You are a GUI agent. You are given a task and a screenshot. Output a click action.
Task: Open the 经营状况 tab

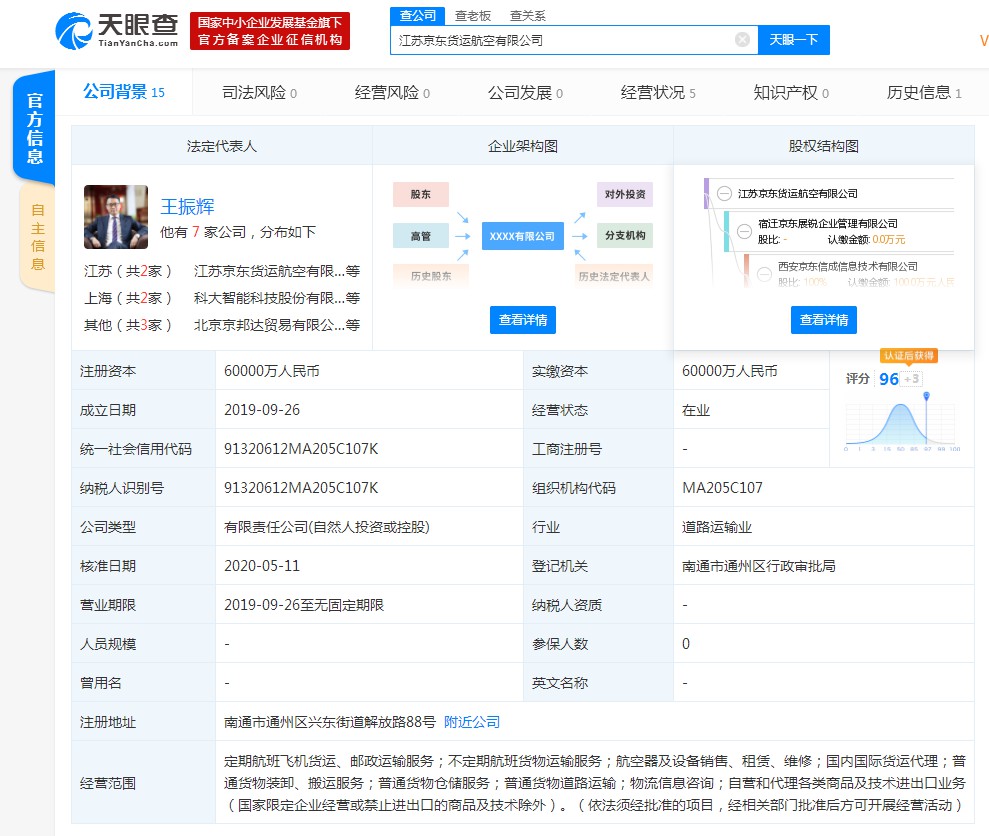(x=658, y=93)
